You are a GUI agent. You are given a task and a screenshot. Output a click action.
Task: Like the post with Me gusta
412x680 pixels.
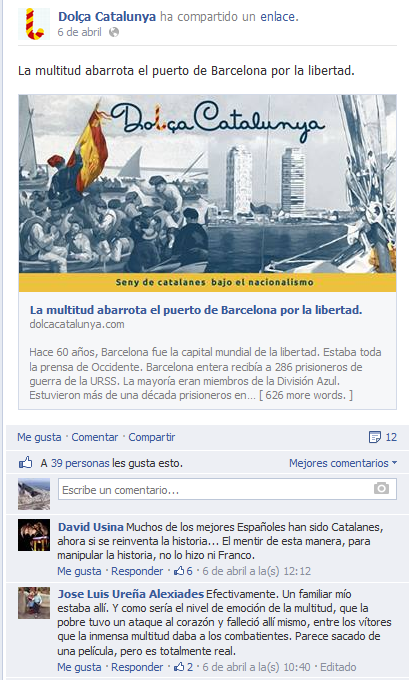[x=39, y=437]
